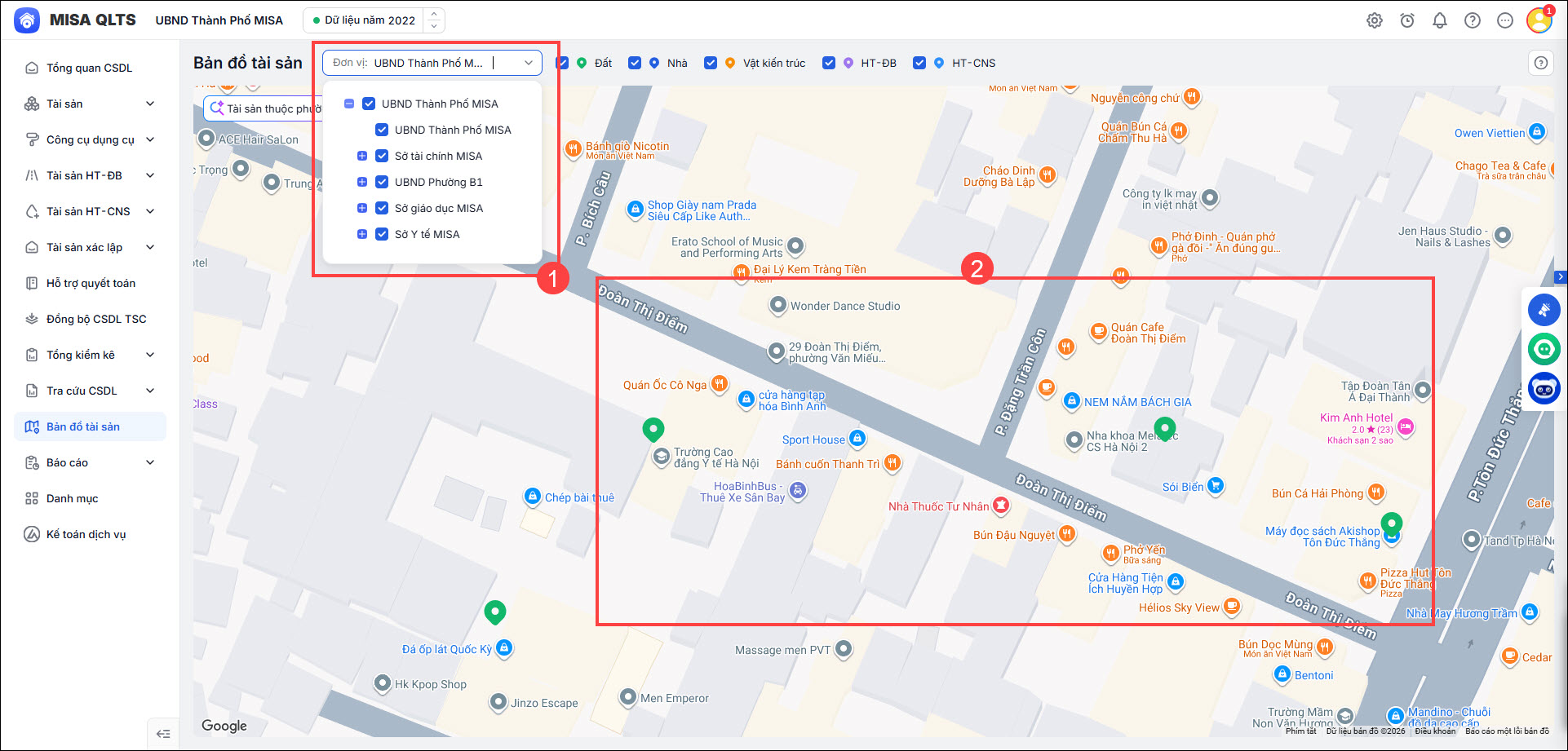
Task: Click the chatbot robot icon on right edge
Action: tap(1544, 390)
